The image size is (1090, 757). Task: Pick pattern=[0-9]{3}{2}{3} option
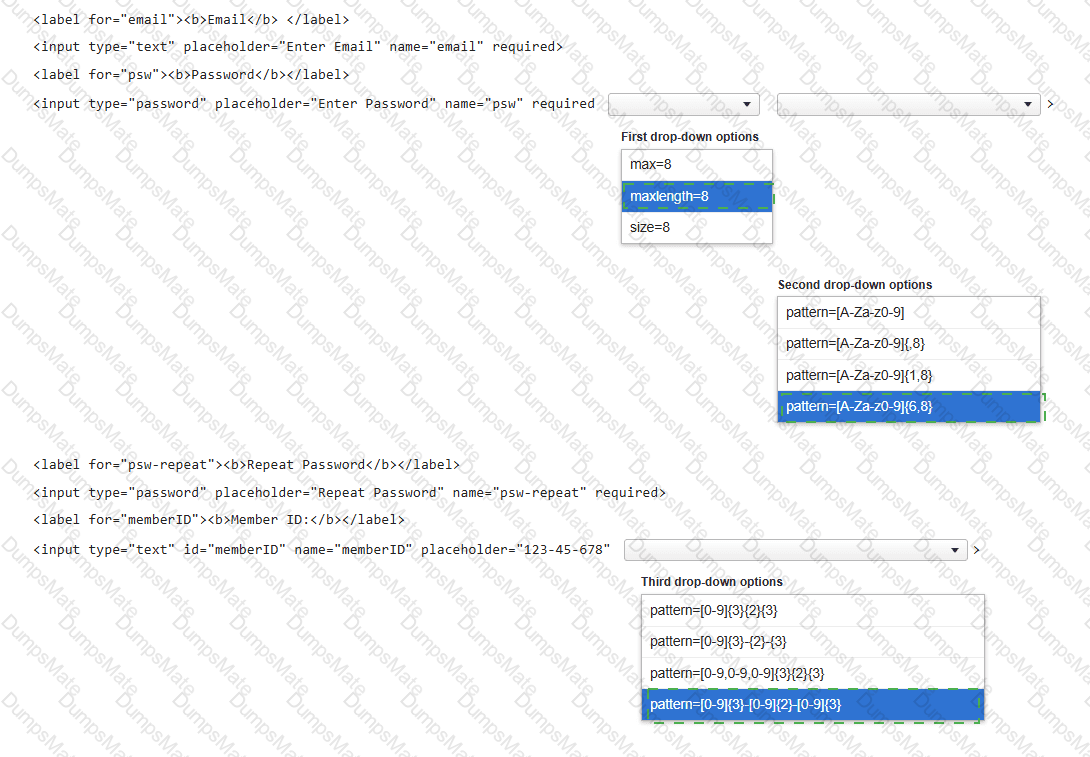click(x=813, y=610)
